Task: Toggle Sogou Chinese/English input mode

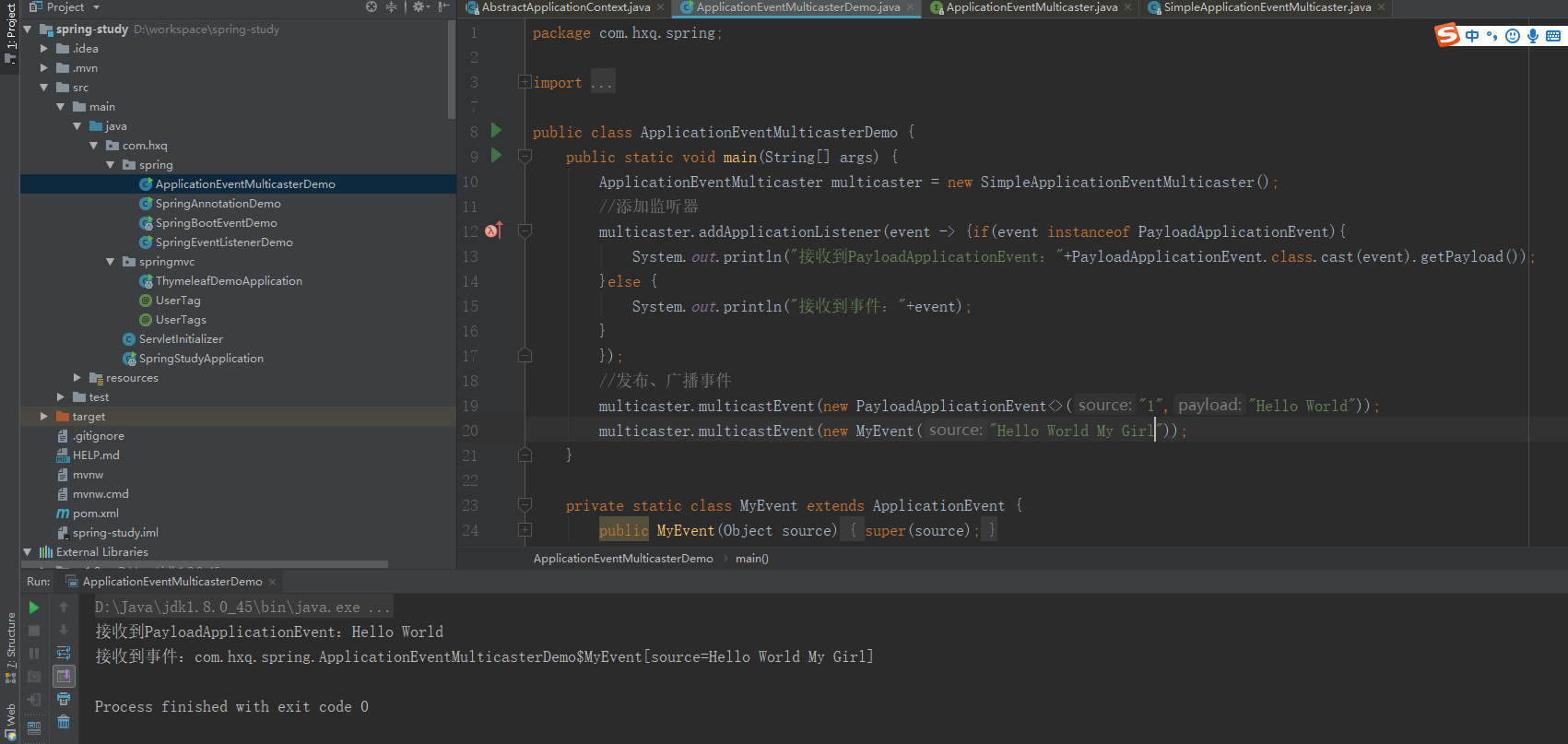Action: point(1472,36)
